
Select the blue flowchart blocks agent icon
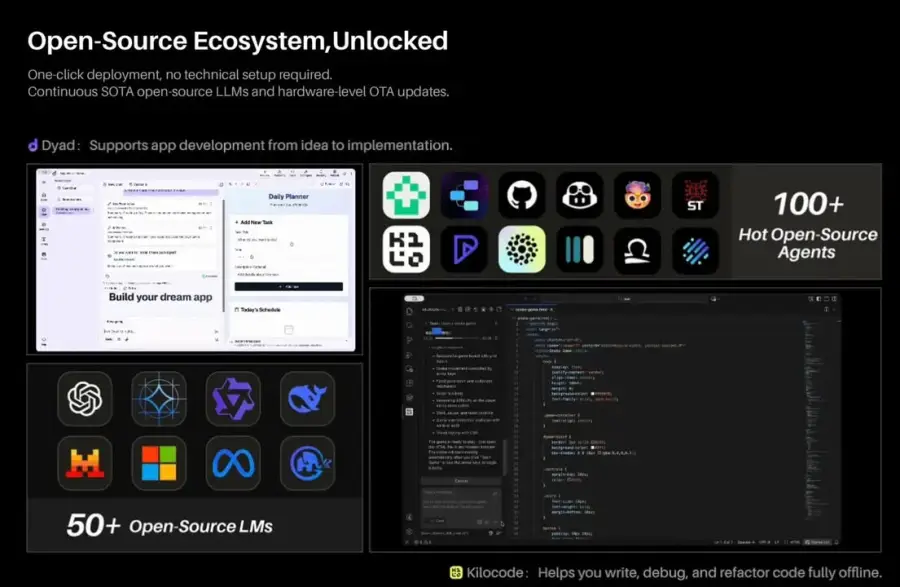click(464, 195)
